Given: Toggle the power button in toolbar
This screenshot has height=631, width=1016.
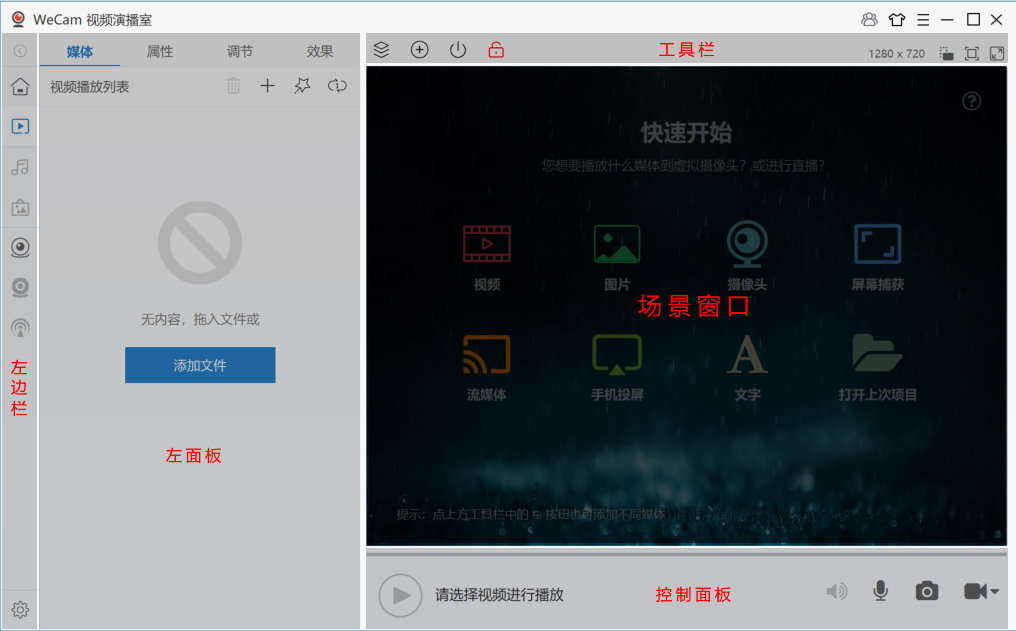Looking at the screenshot, I should pos(458,50).
